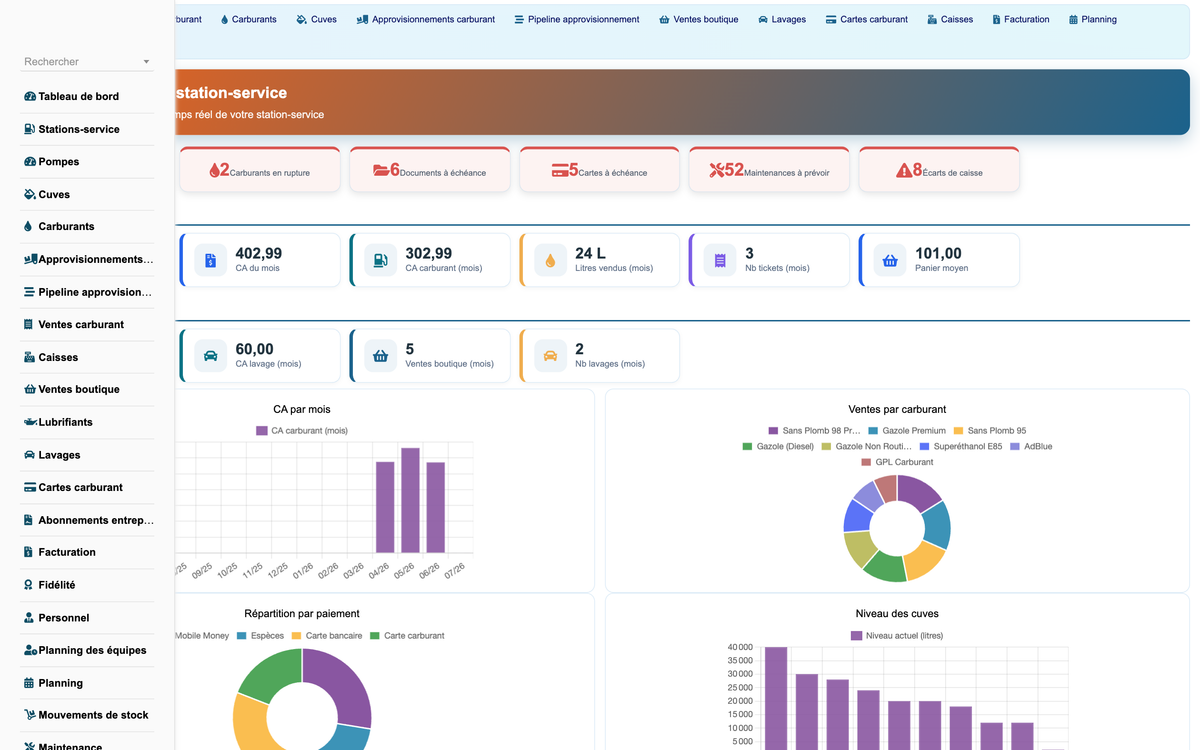The height and width of the screenshot is (750, 1200).
Task: Toggle GPL Carburant legend entry
Action: [897, 462]
